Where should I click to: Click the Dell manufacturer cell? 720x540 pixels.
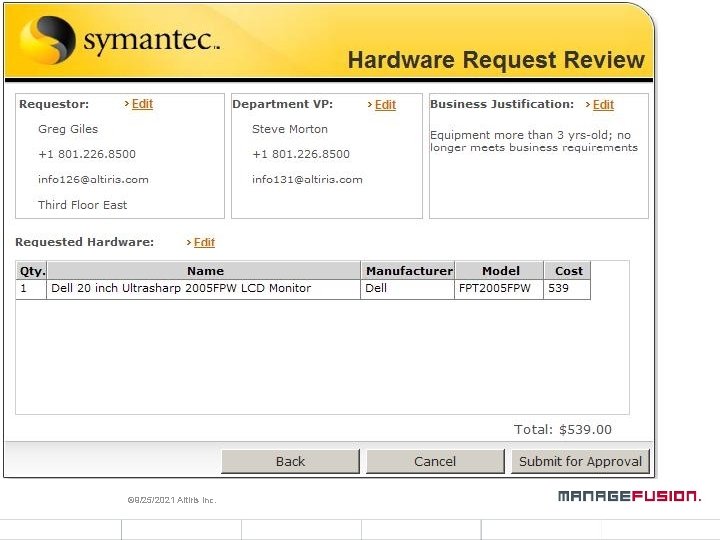coord(408,289)
